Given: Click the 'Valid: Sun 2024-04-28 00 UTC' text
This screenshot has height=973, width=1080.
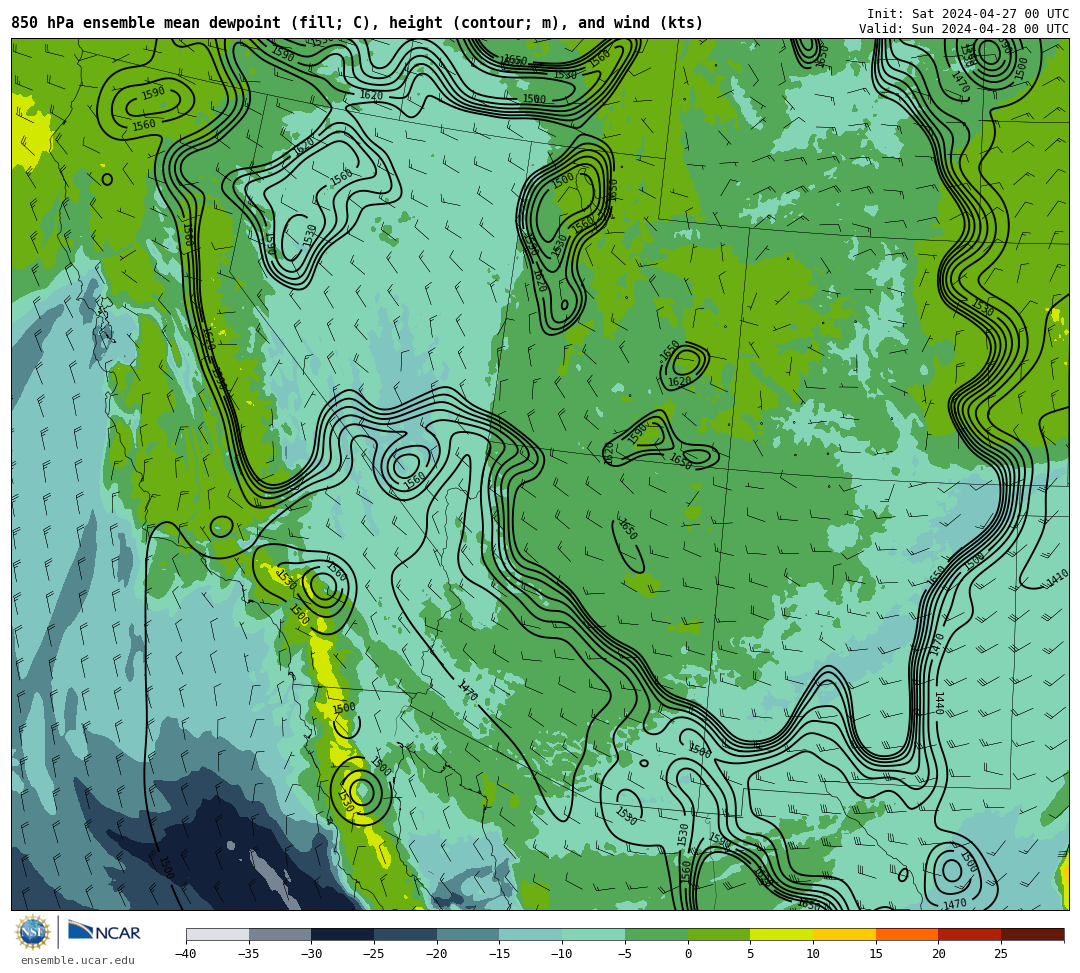Looking at the screenshot, I should (x=964, y=29).
